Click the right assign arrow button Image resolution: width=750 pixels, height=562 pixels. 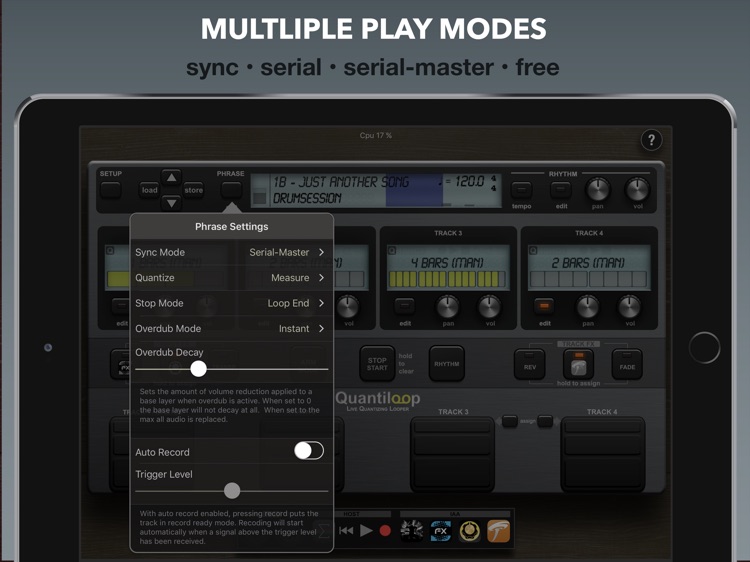point(546,421)
